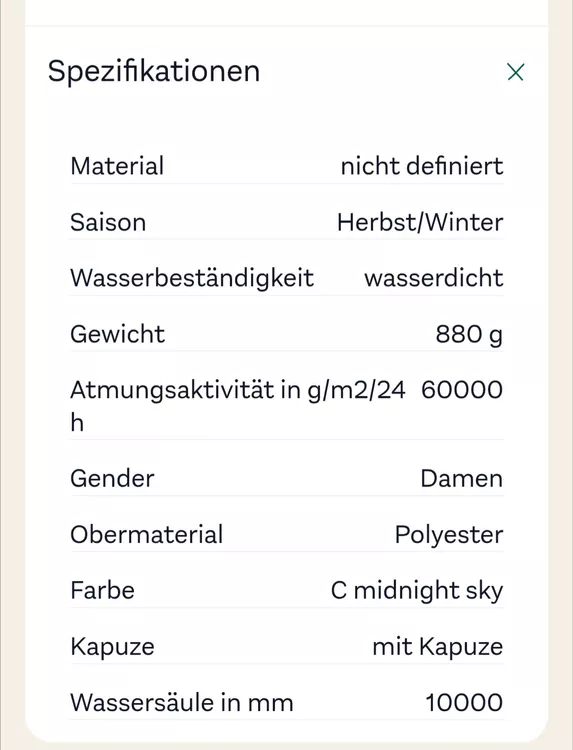Select the 'mit Kapuze' value

pyautogui.click(x=438, y=647)
